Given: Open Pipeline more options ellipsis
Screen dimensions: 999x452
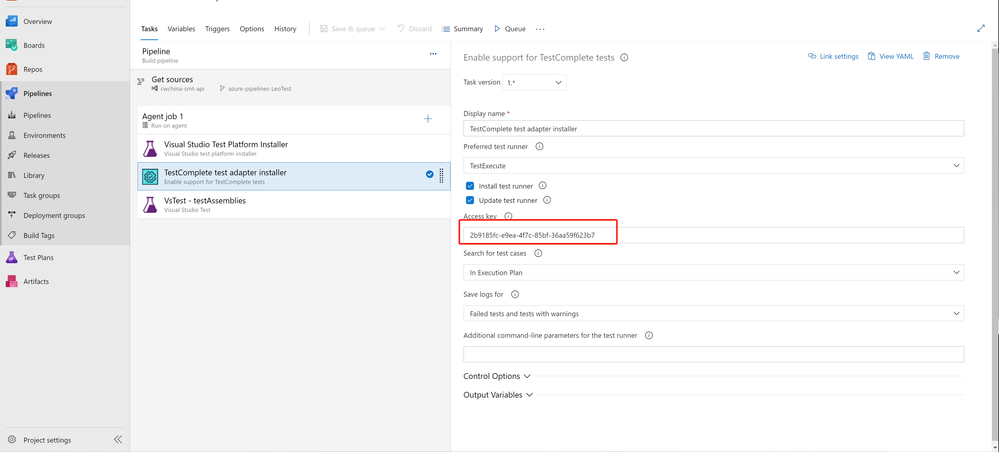Looking at the screenshot, I should point(433,54).
